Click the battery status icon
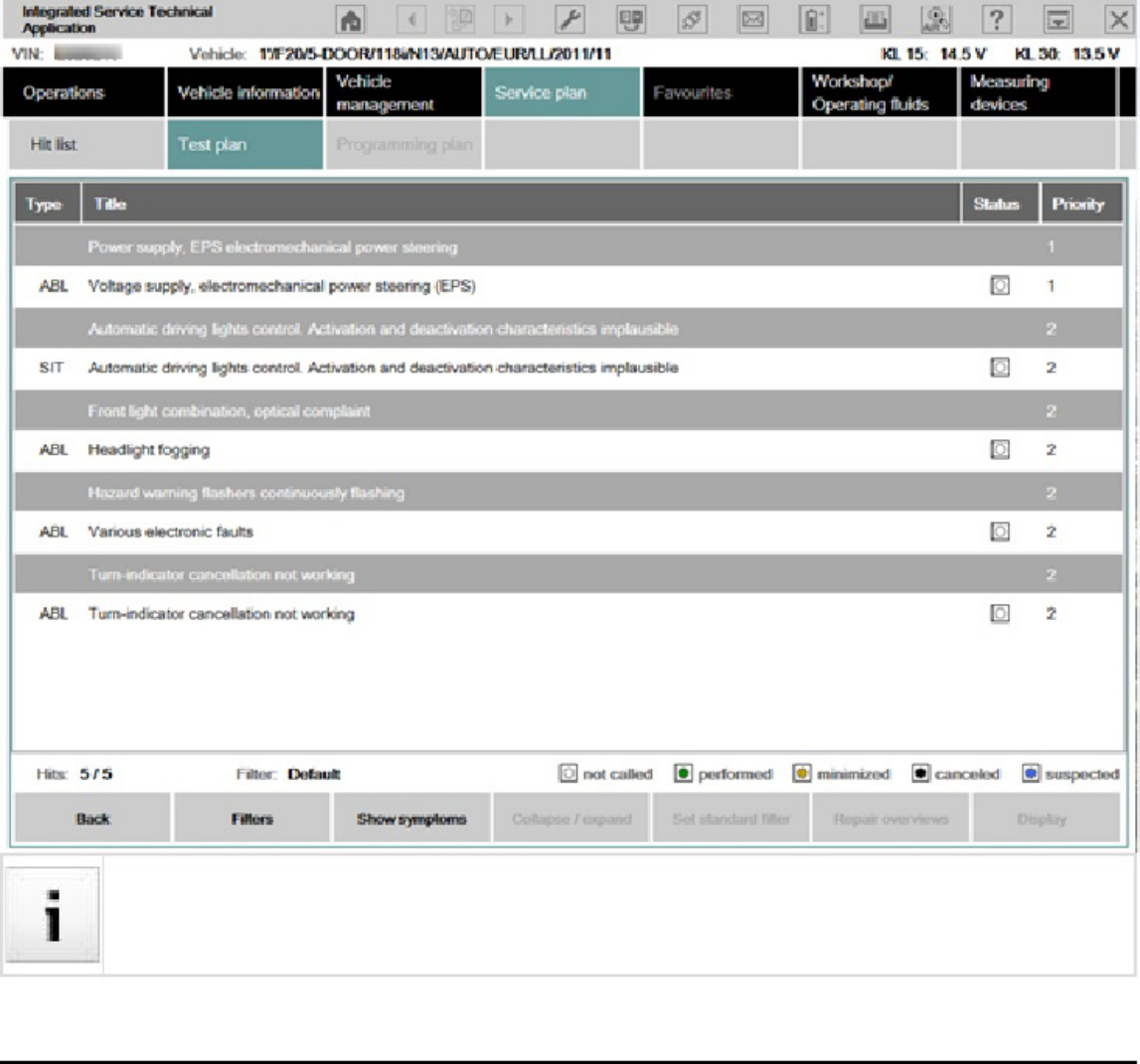 [x=814, y=20]
